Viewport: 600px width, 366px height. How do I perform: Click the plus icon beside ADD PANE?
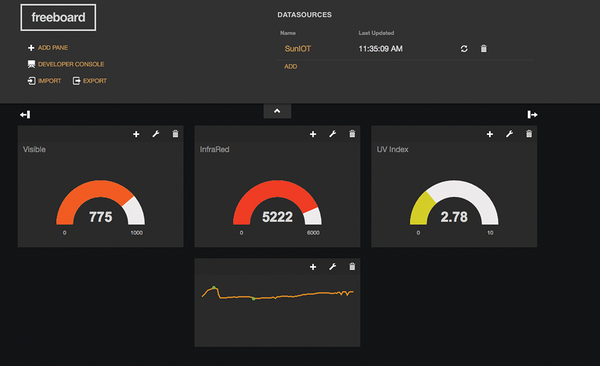[31, 48]
